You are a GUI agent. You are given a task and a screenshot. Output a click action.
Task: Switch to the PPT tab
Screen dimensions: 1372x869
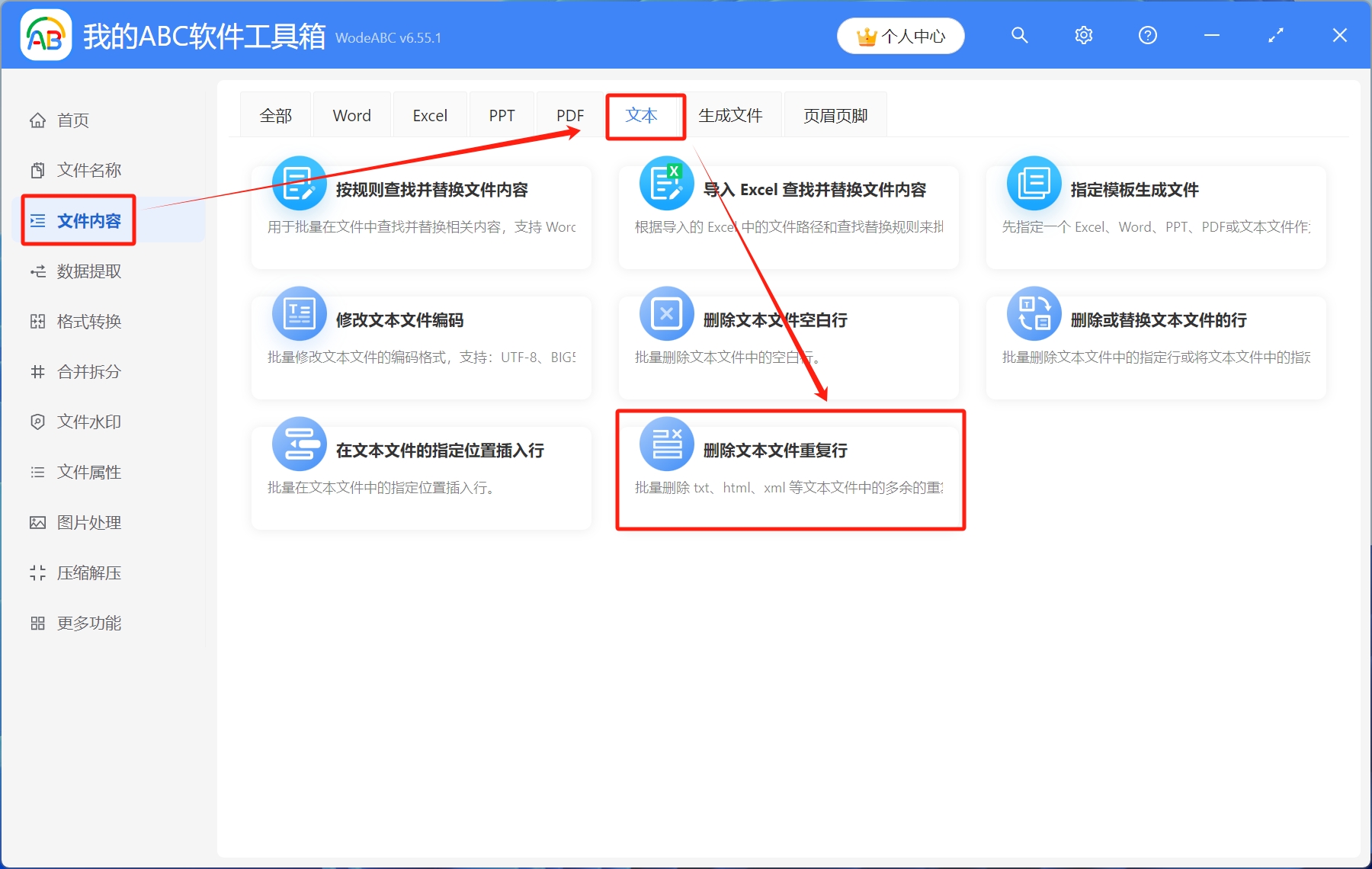pyautogui.click(x=502, y=115)
